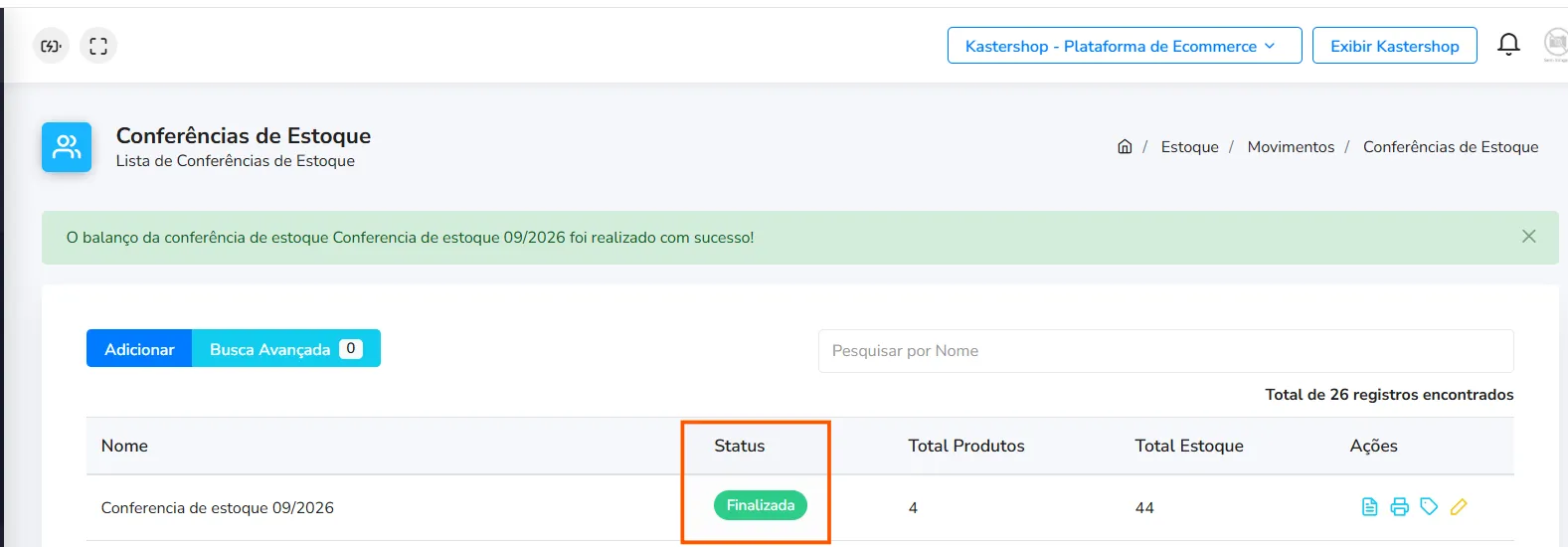
Task: Open the notifications bell
Action: (x=1508, y=45)
